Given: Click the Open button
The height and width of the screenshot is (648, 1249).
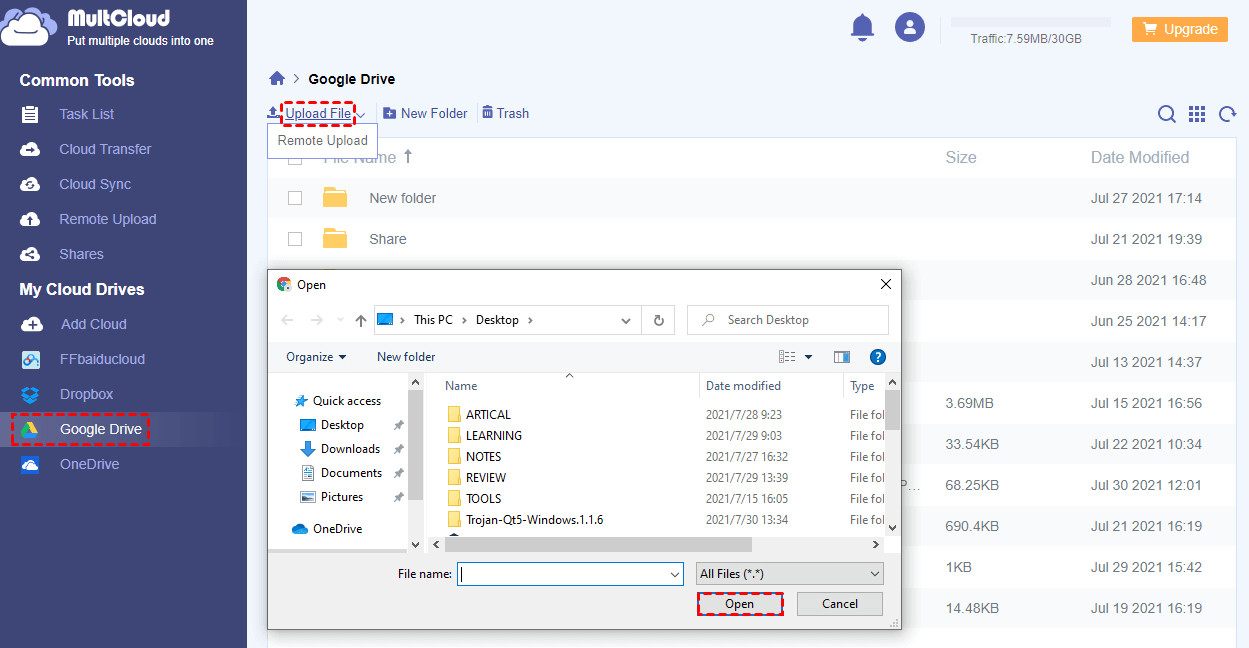Looking at the screenshot, I should pos(739,604).
